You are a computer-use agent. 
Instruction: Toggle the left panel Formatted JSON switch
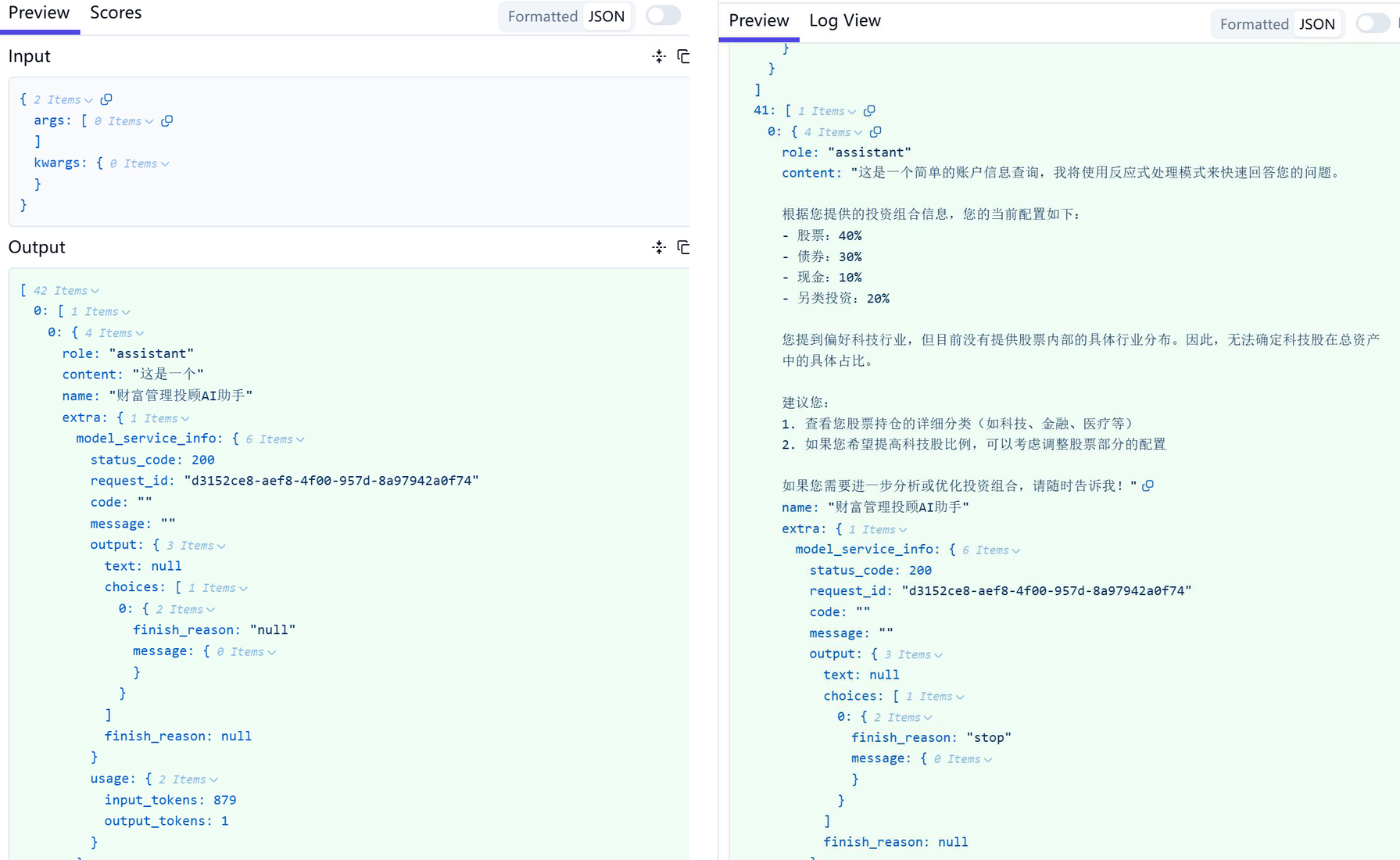pyautogui.click(x=664, y=16)
